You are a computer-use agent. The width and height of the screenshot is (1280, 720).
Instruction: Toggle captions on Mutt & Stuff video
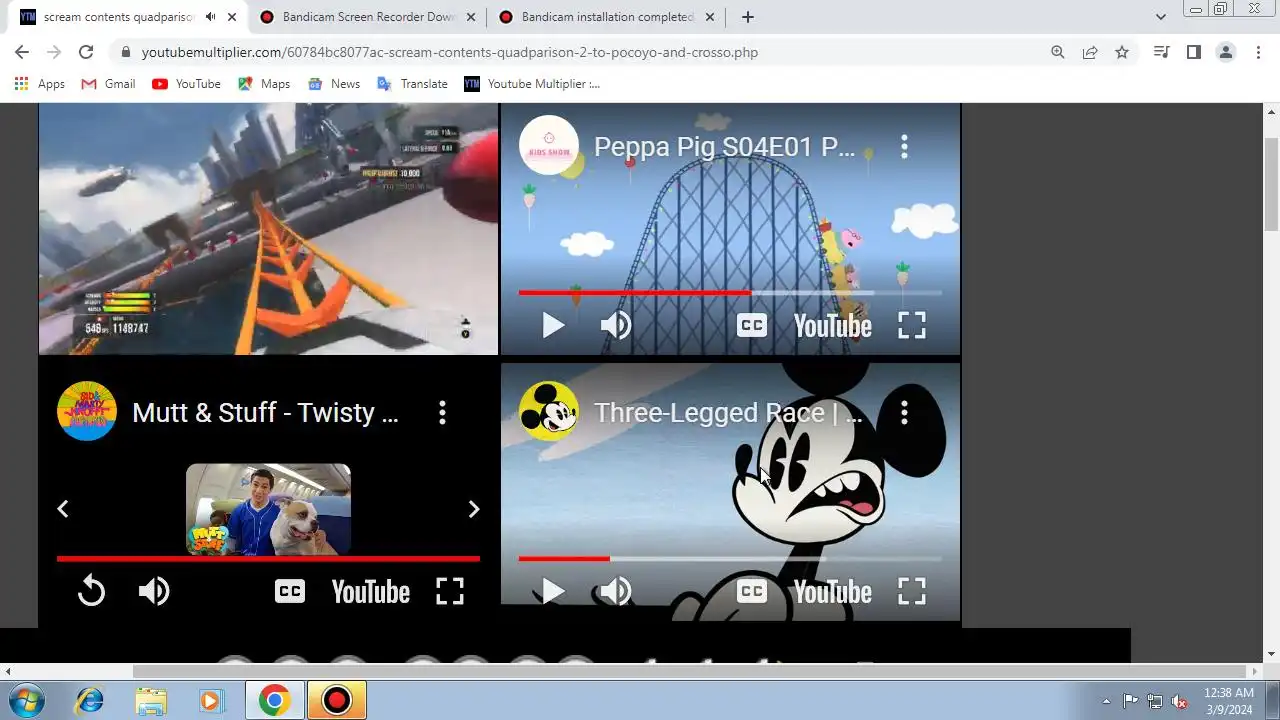tap(290, 592)
